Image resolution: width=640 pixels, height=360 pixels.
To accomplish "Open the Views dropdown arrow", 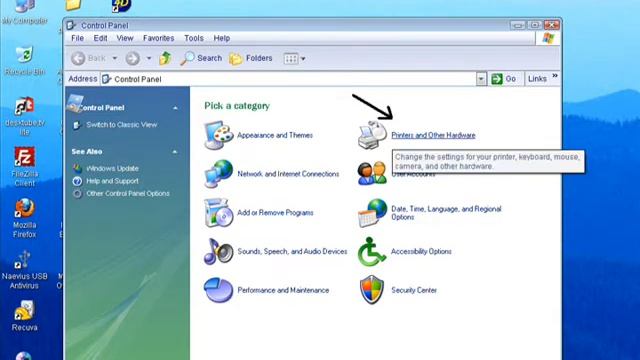I will (303, 59).
